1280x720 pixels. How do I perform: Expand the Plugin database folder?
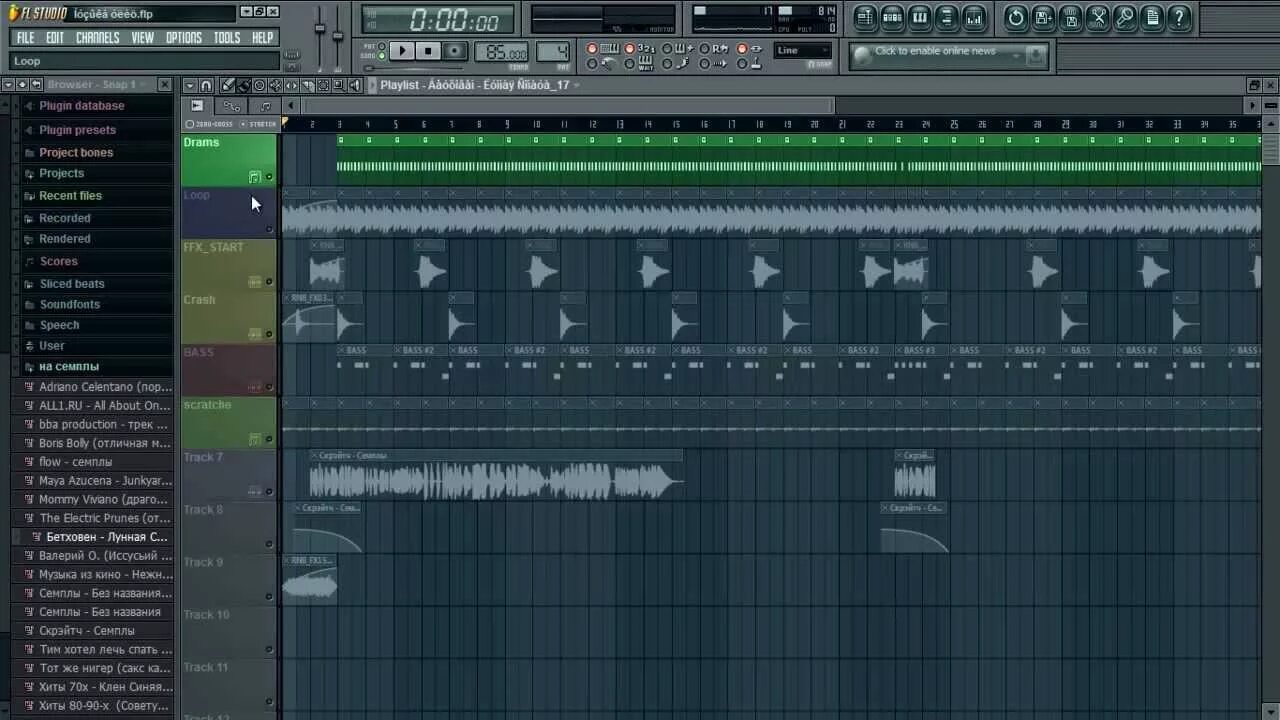[81, 106]
